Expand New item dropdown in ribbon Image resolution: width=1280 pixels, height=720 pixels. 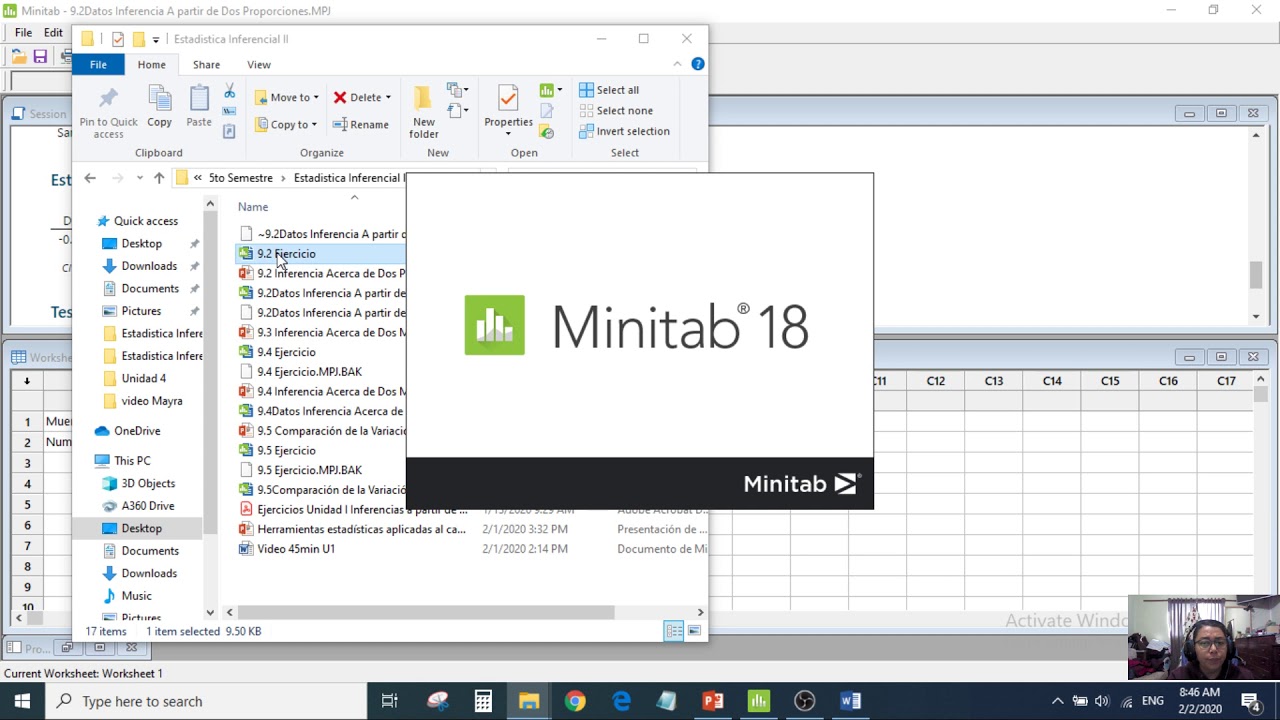pos(458,90)
